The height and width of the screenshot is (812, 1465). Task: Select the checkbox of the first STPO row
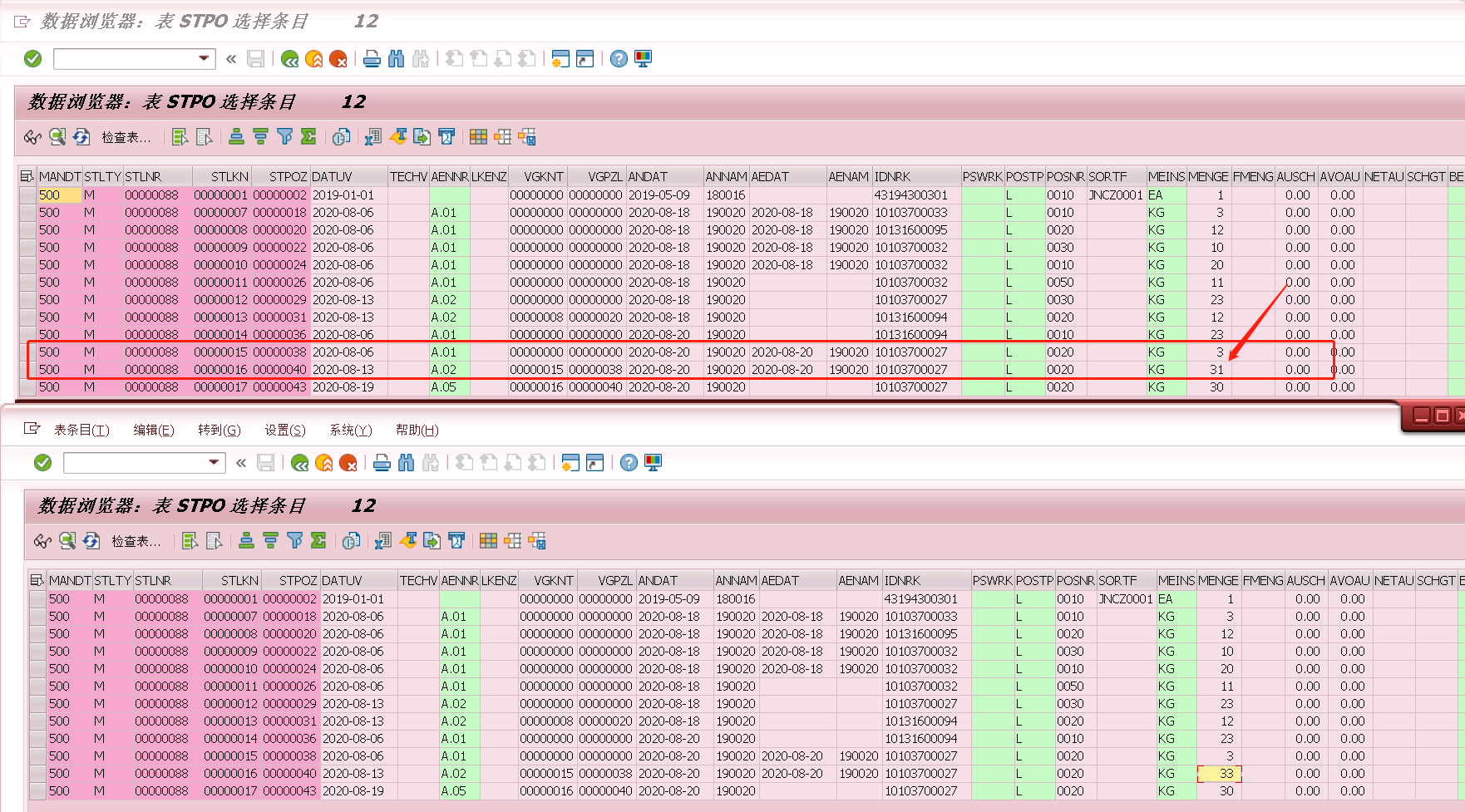(x=27, y=194)
